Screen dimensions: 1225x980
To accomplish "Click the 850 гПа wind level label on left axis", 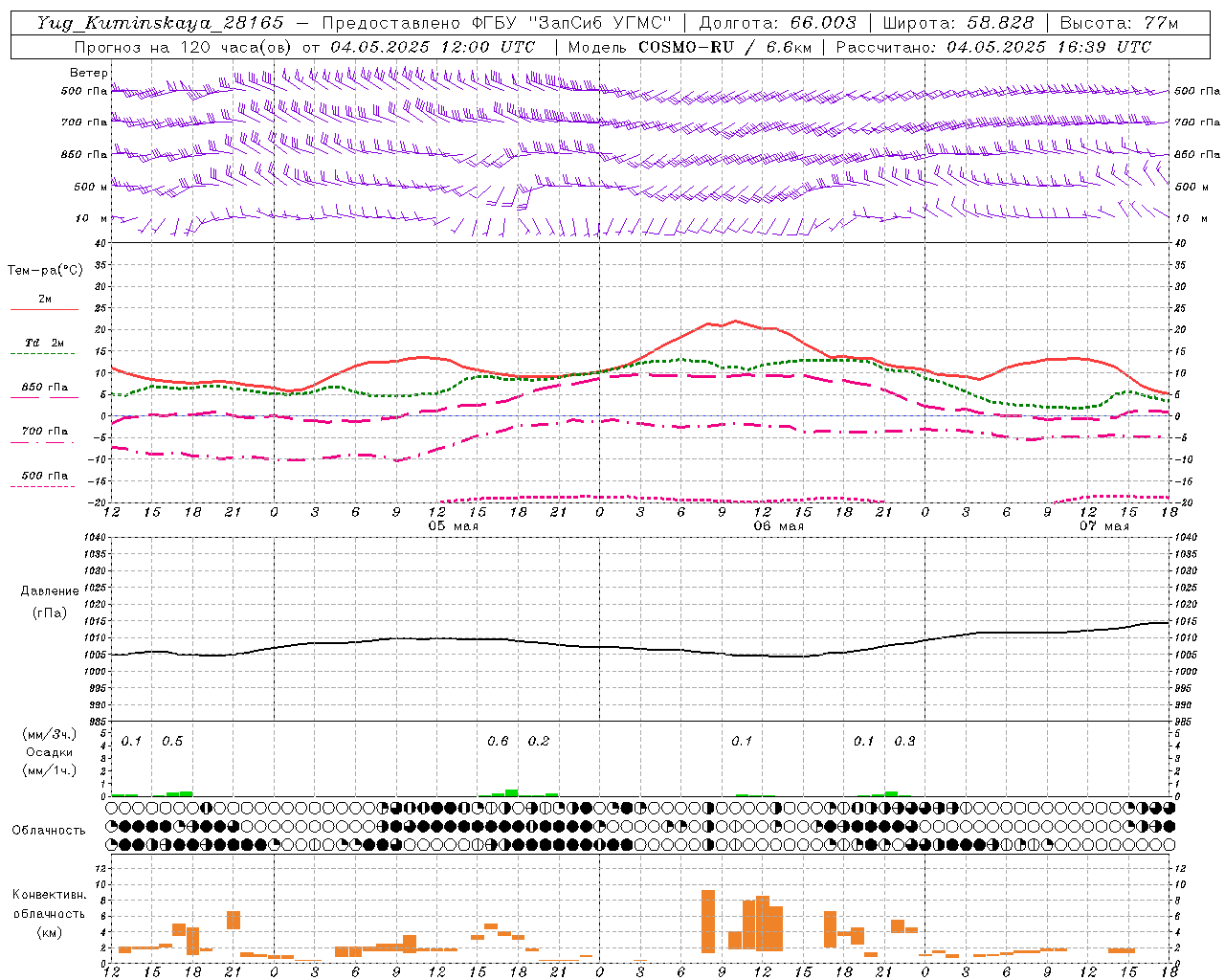I will (84, 154).
